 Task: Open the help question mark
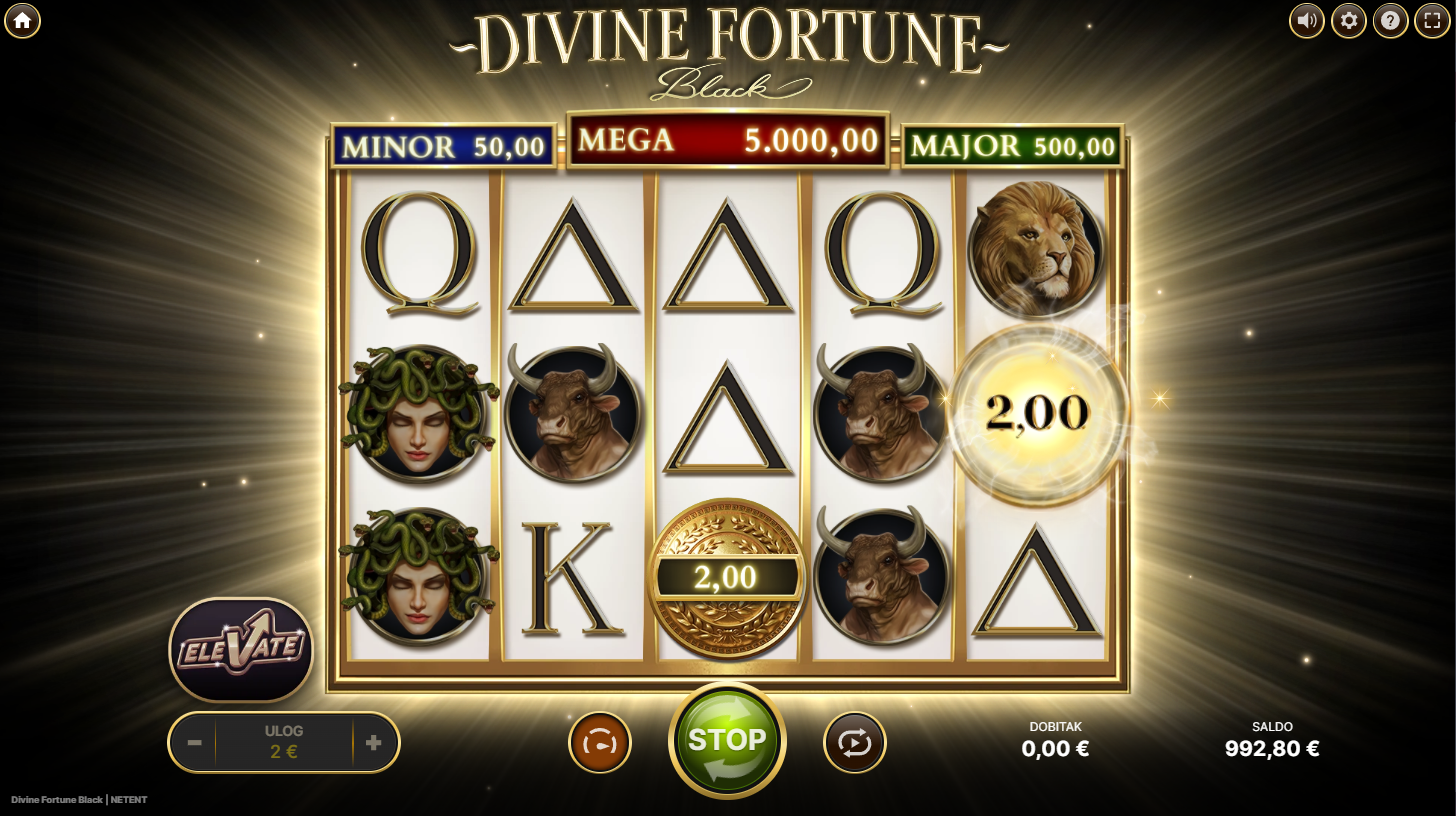[1390, 20]
